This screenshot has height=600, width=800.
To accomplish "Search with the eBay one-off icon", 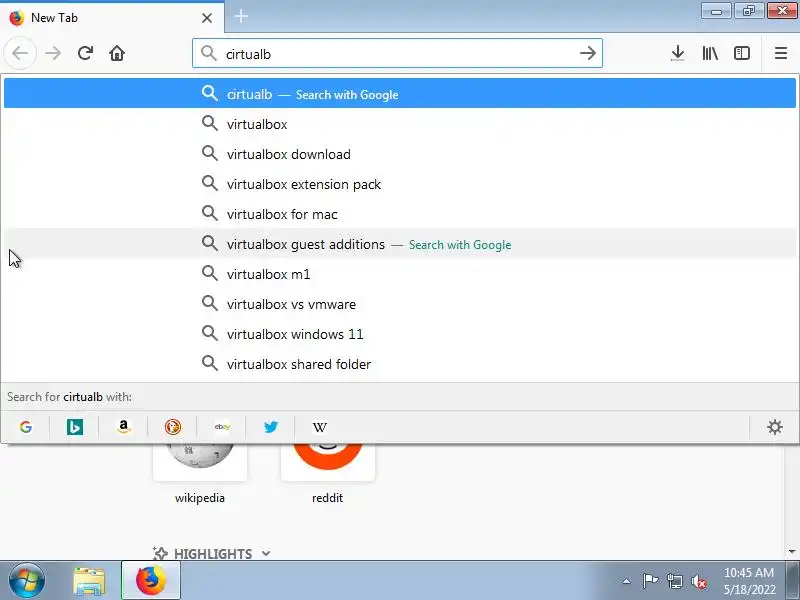I will pyautogui.click(x=221, y=427).
